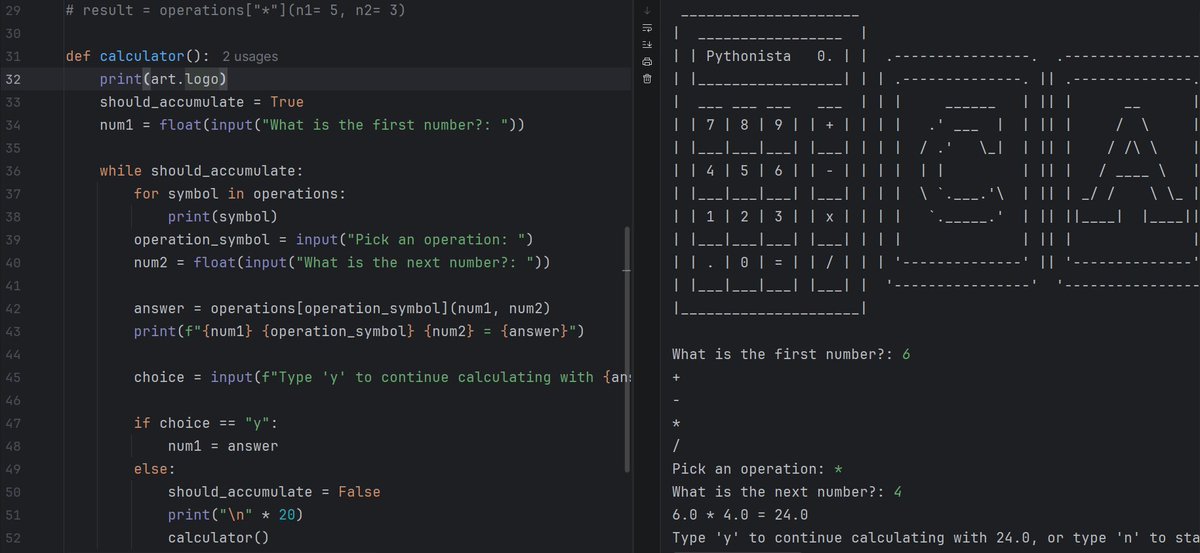Click 'should_accumulate = True' statement
The height and width of the screenshot is (553, 1200).
(201, 102)
